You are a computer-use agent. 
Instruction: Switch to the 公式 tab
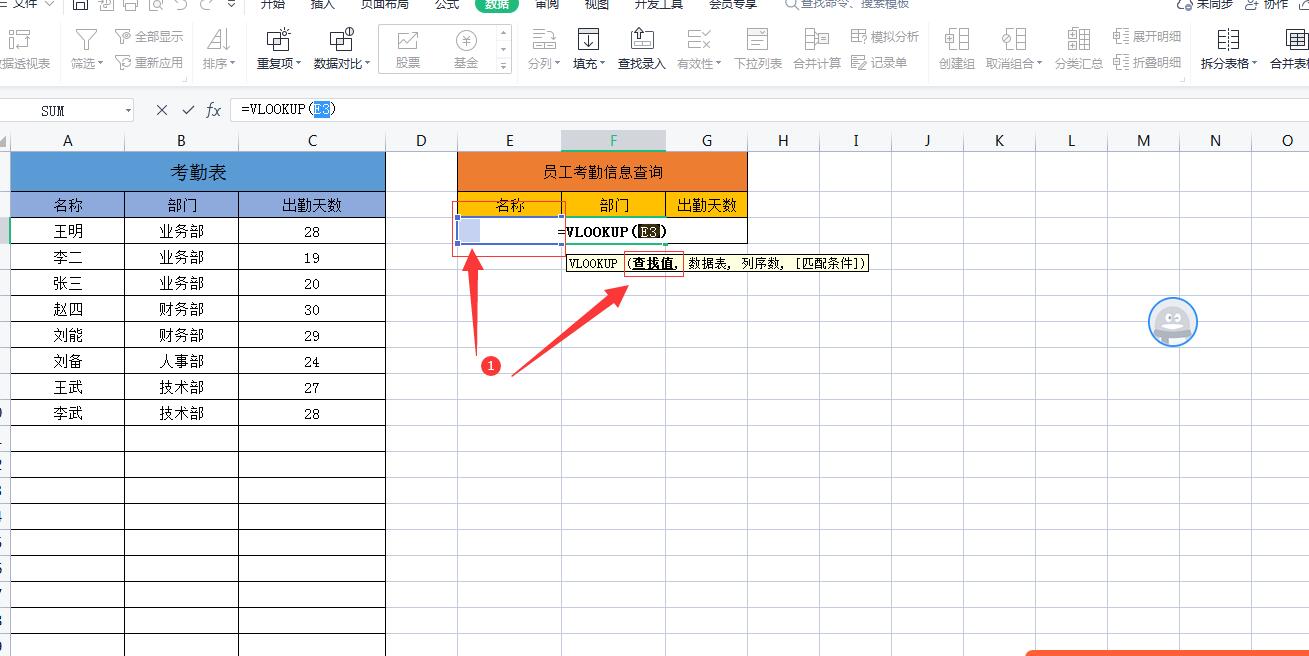point(447,5)
